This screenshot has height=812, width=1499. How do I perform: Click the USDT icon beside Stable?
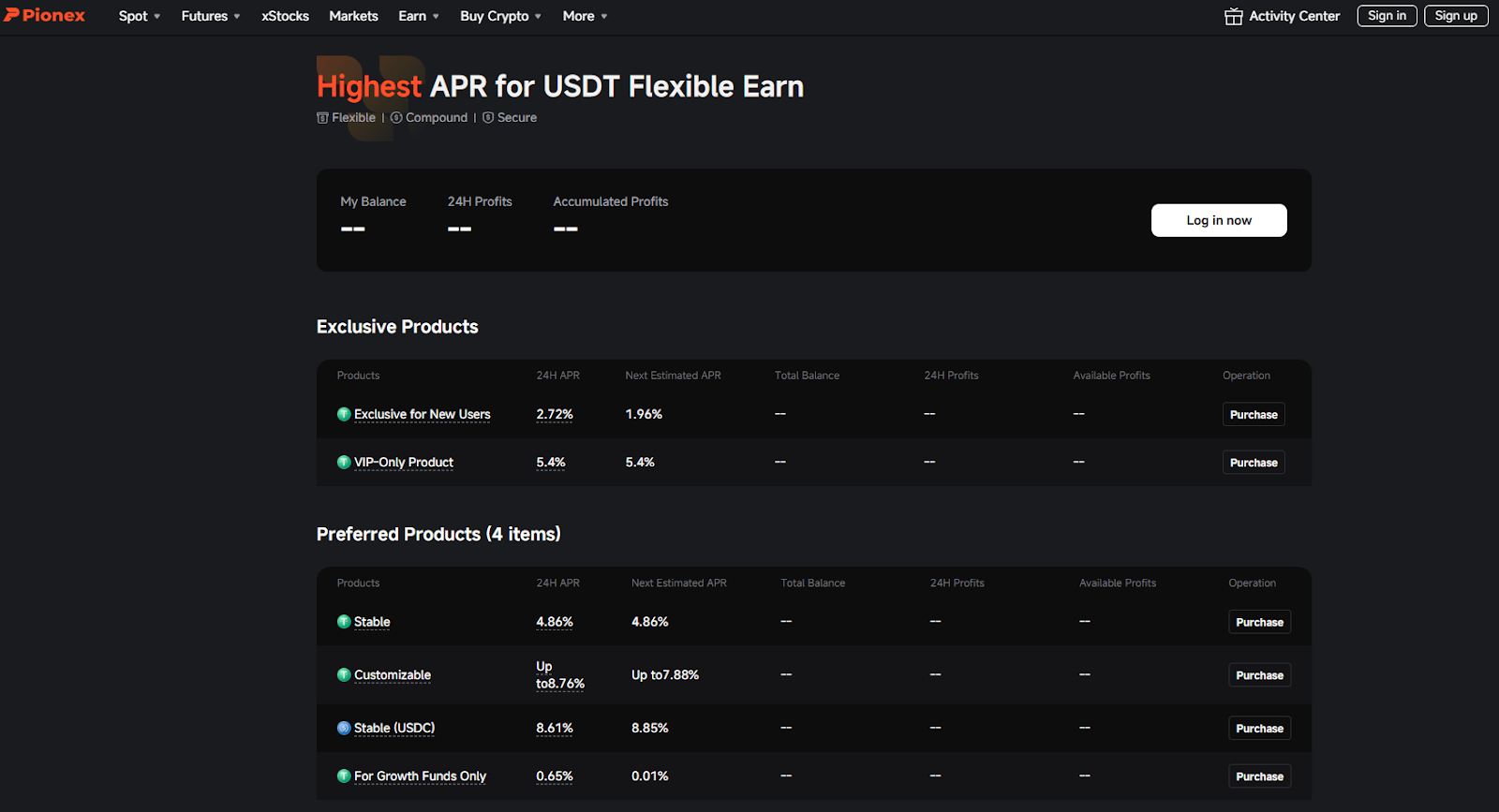[344, 622]
